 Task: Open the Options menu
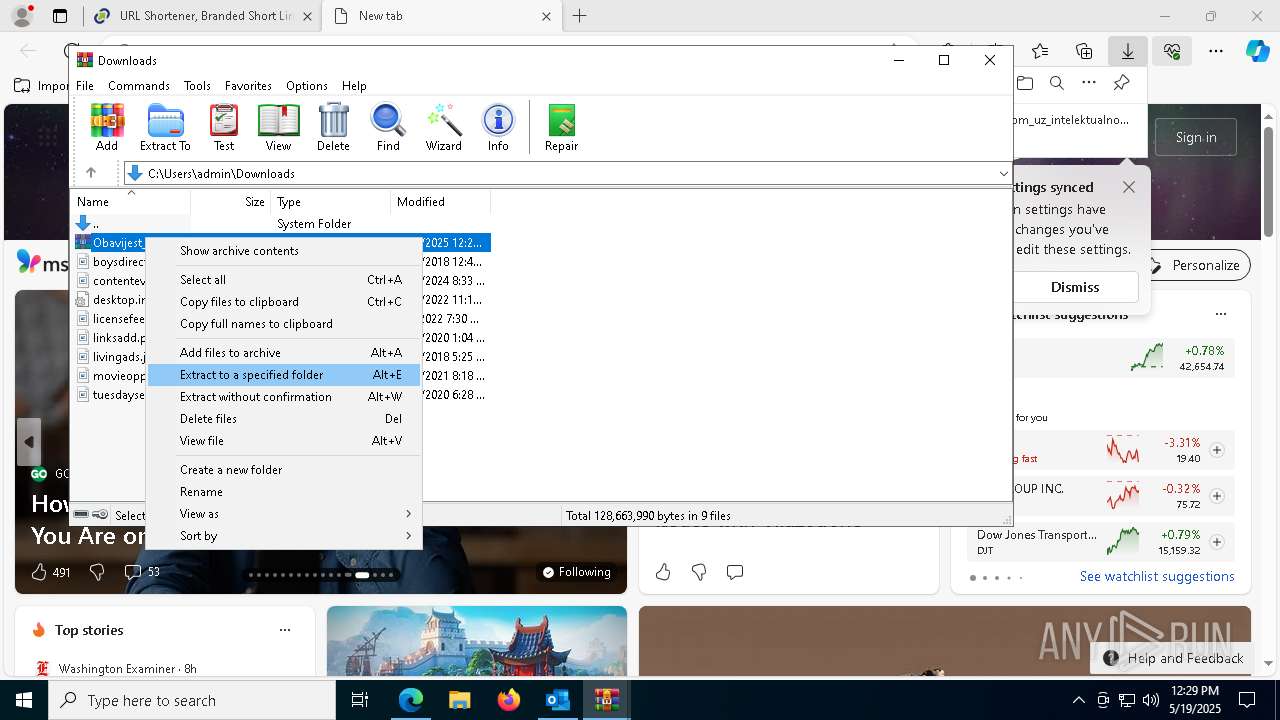click(x=307, y=86)
